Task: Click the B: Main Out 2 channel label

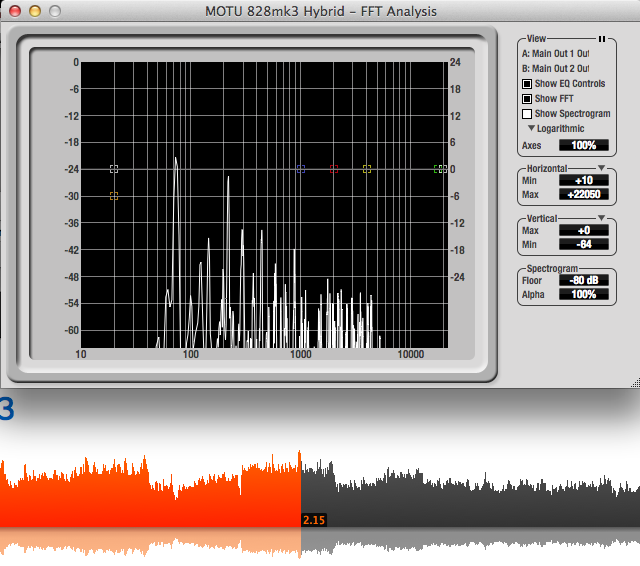Action: 556,69
